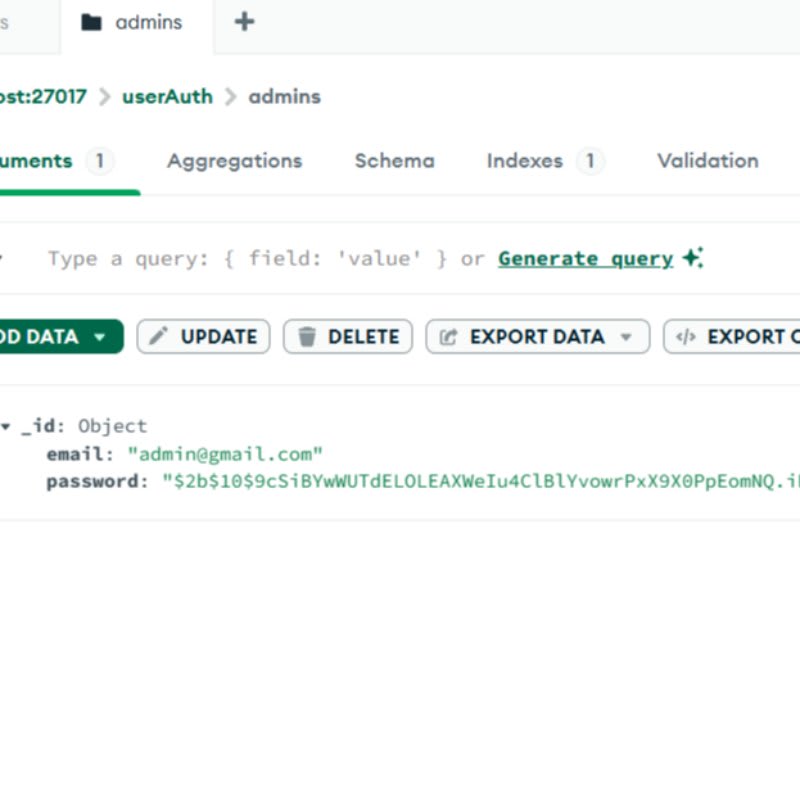Select the email value "admin@gmail.com"
The height and width of the screenshot is (800, 800).
pos(225,454)
